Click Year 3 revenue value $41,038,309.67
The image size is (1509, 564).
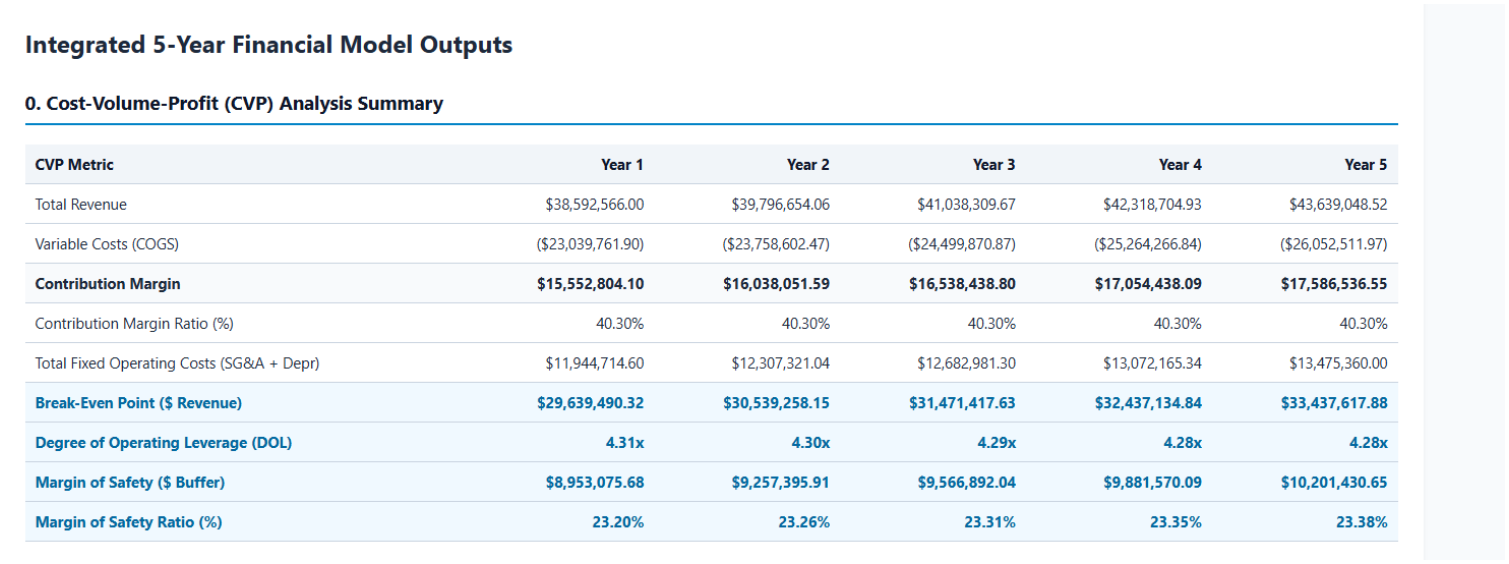[x=967, y=204]
